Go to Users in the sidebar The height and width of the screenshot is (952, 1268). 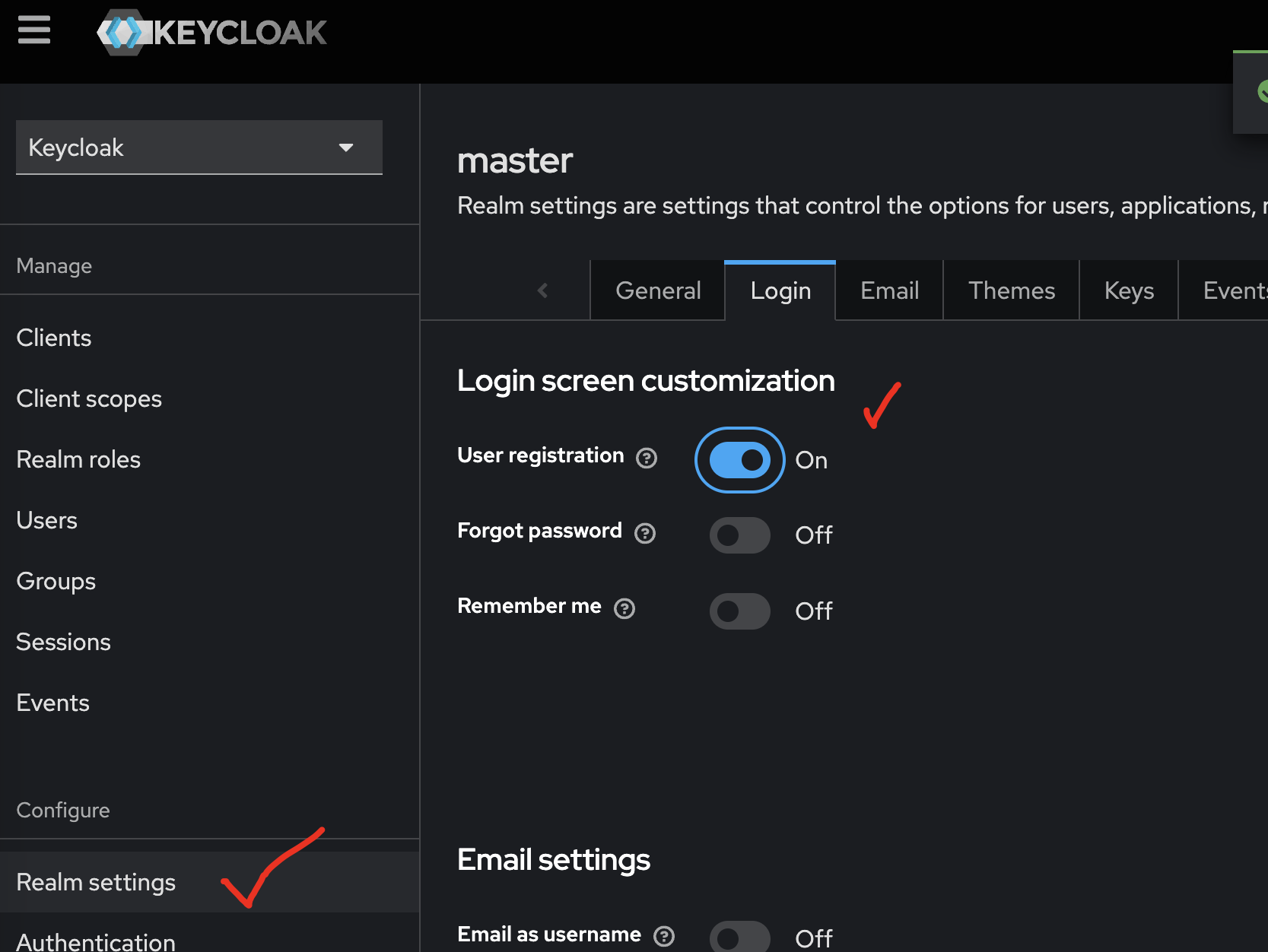[210, 520]
